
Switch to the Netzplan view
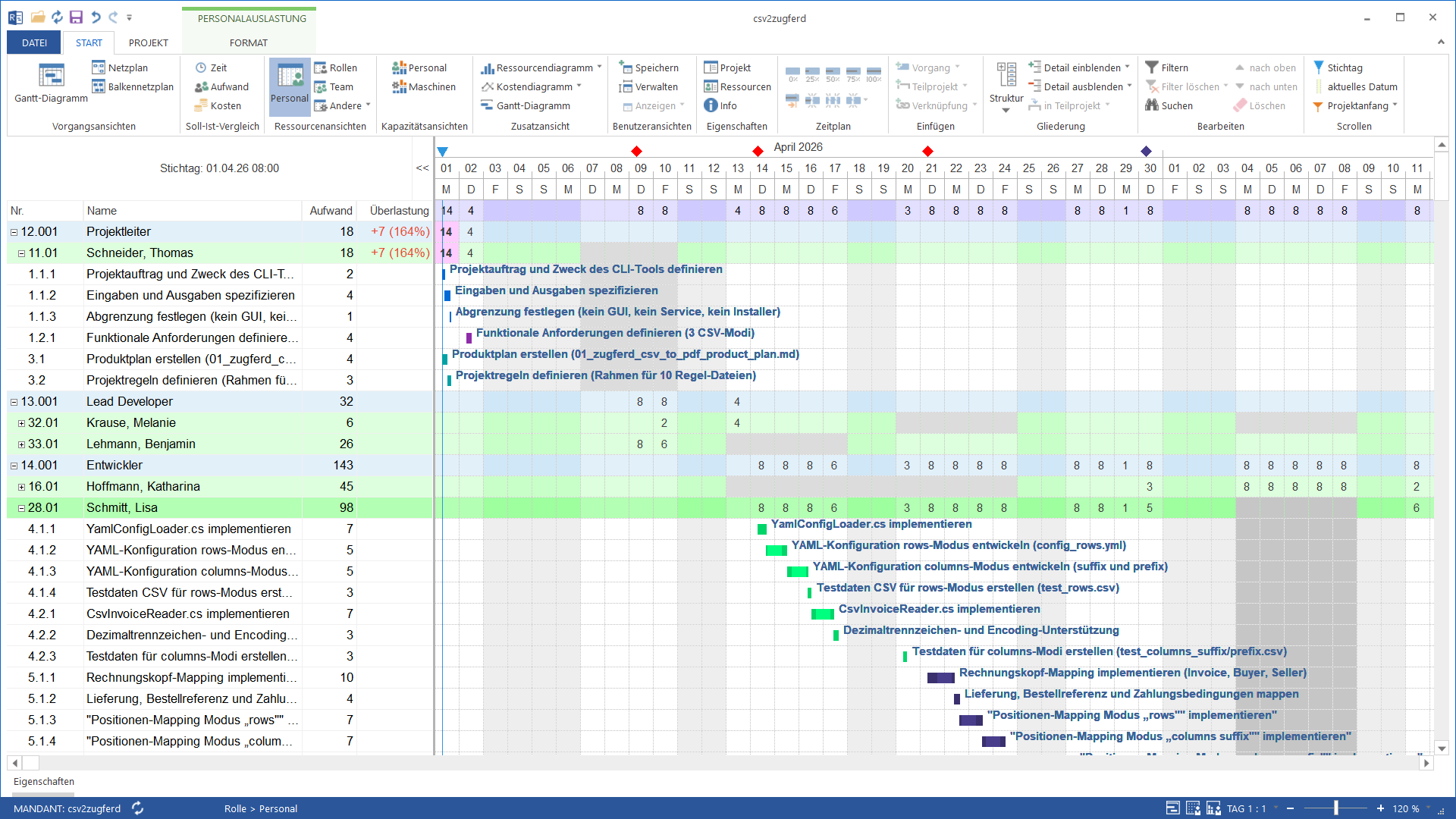(x=120, y=67)
